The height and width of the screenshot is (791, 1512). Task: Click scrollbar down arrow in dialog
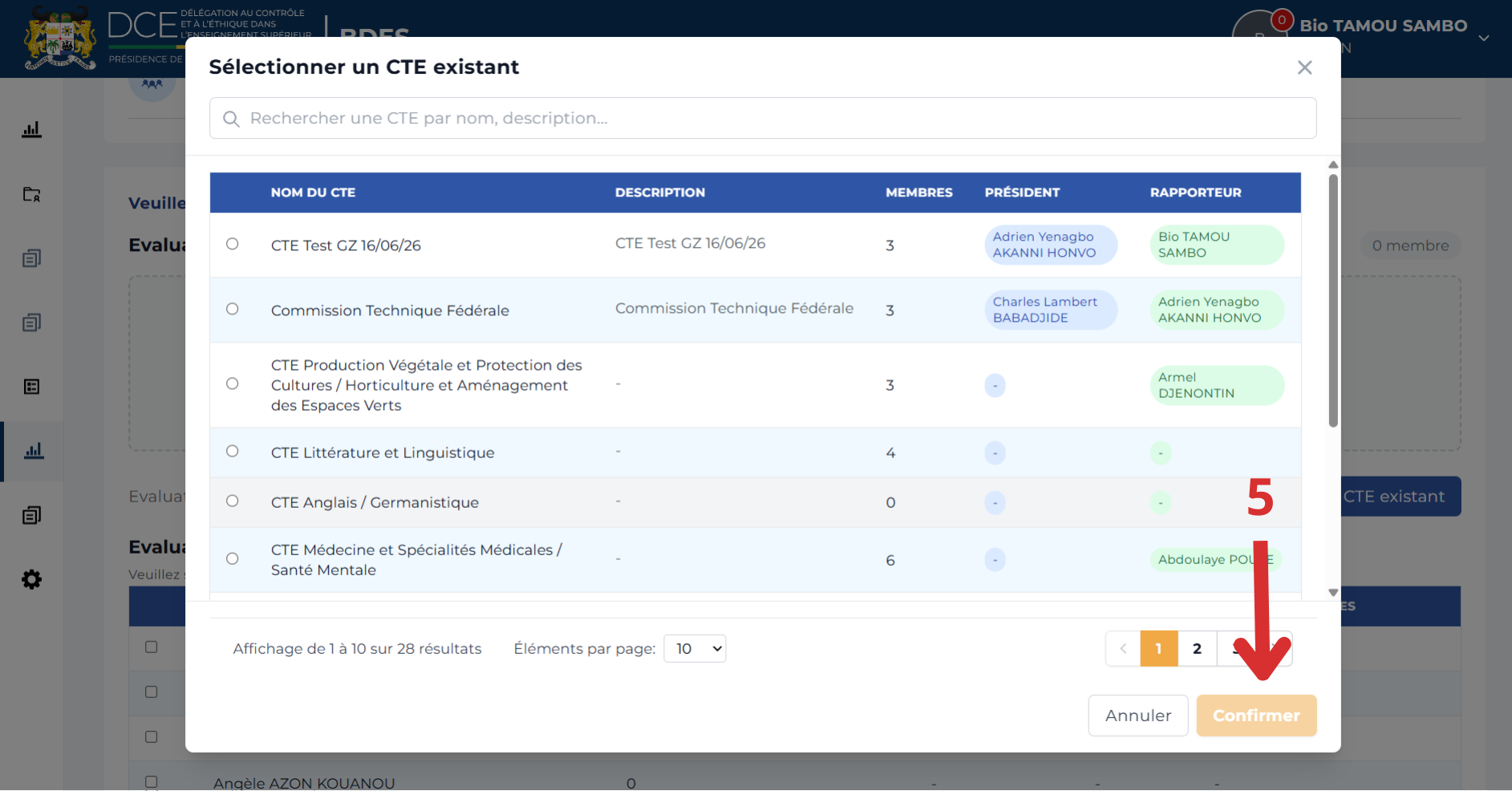tap(1333, 593)
